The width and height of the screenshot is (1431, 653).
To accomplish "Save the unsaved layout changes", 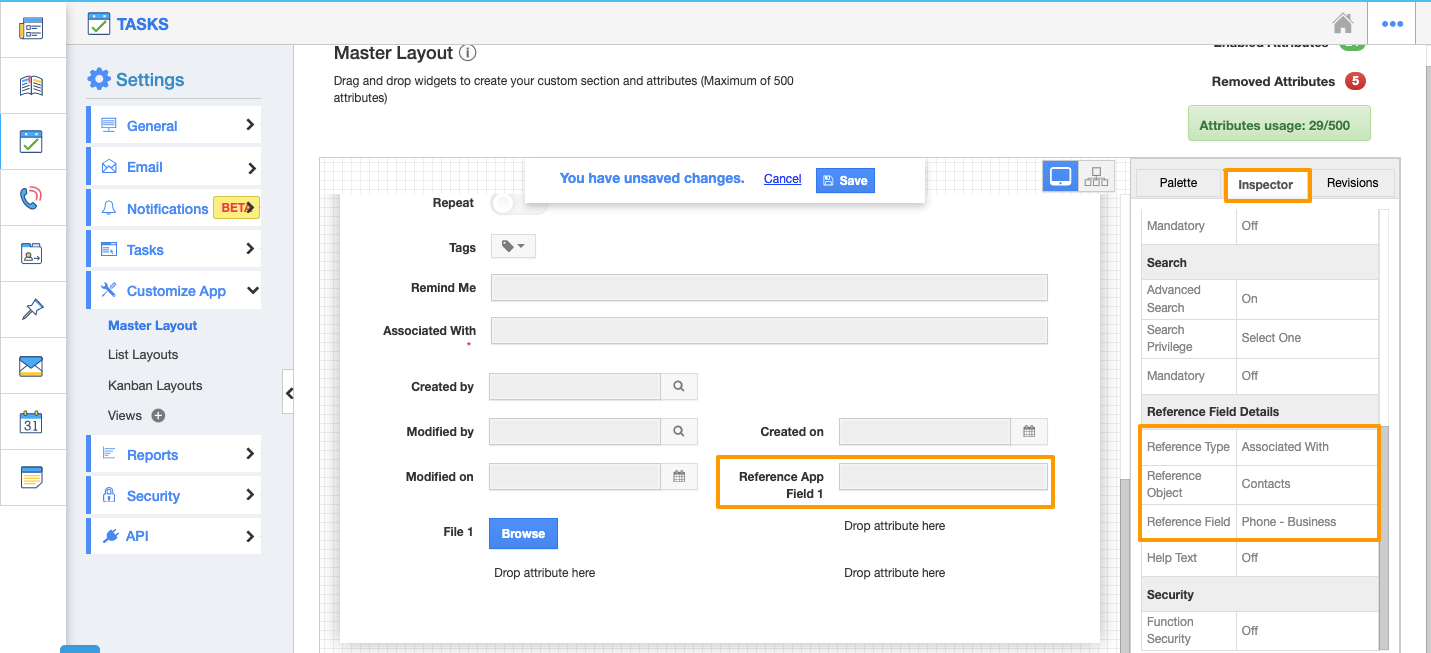I will point(845,180).
